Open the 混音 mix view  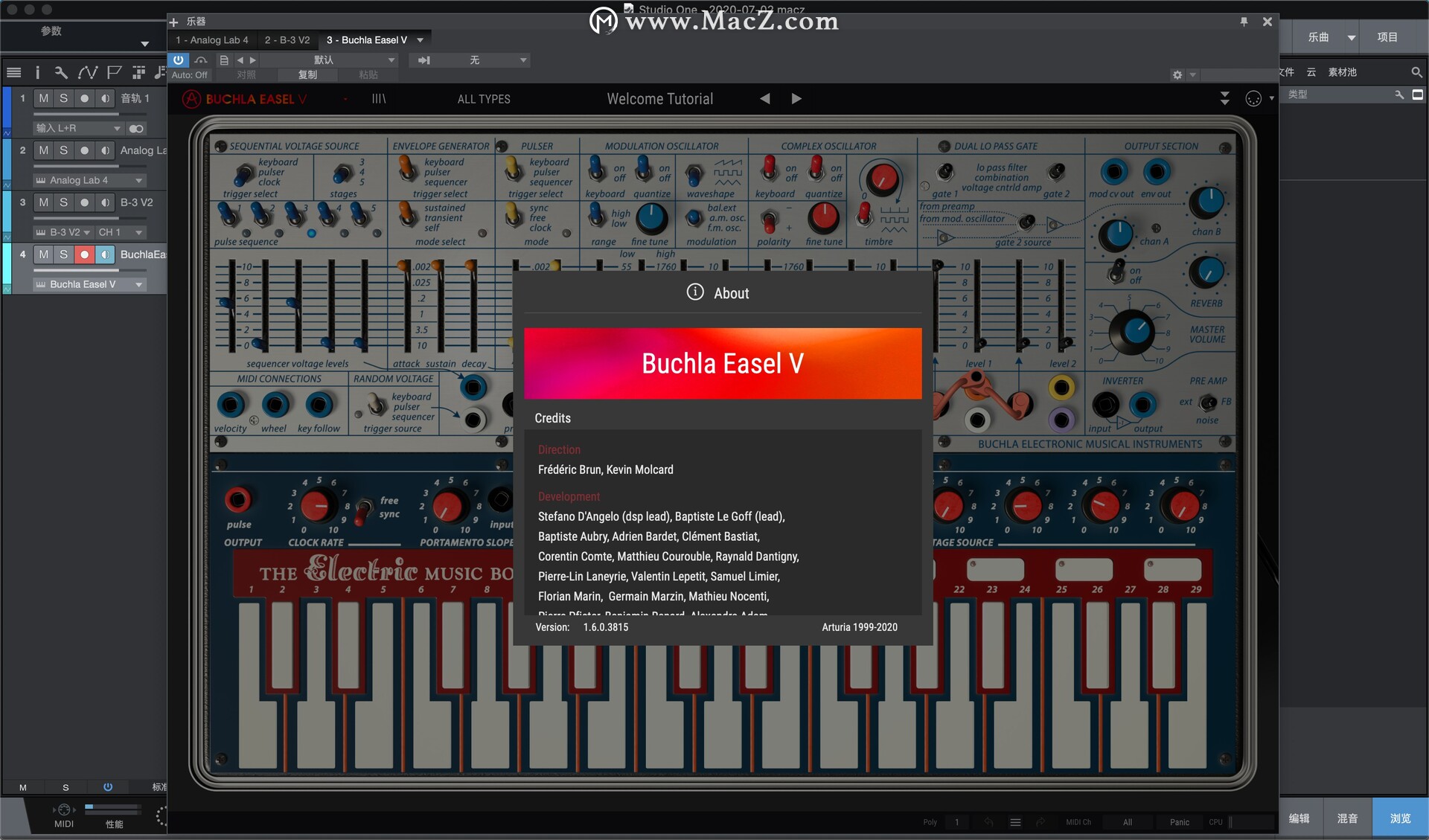1347,818
